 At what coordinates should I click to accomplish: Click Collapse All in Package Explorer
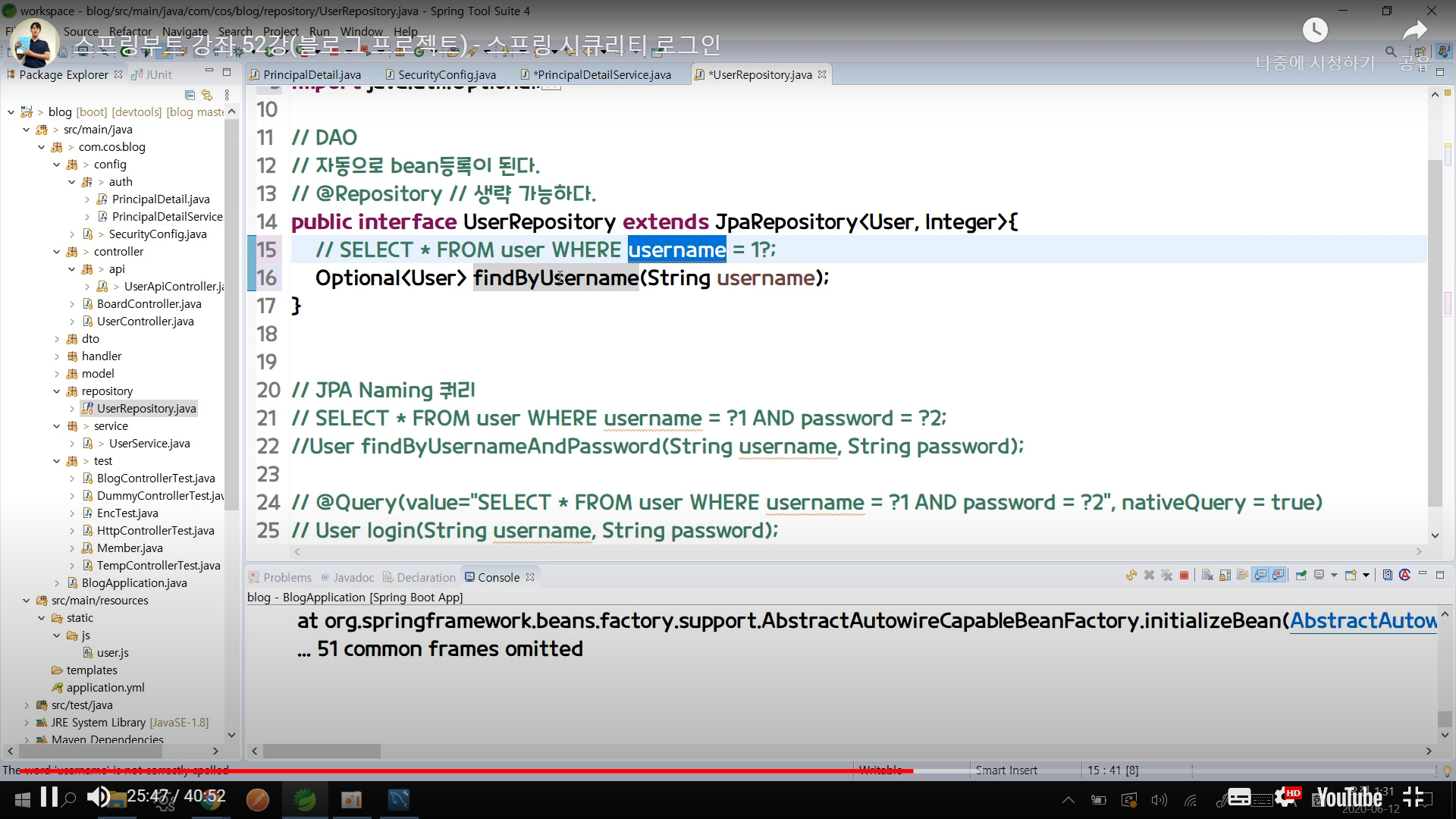[x=190, y=96]
